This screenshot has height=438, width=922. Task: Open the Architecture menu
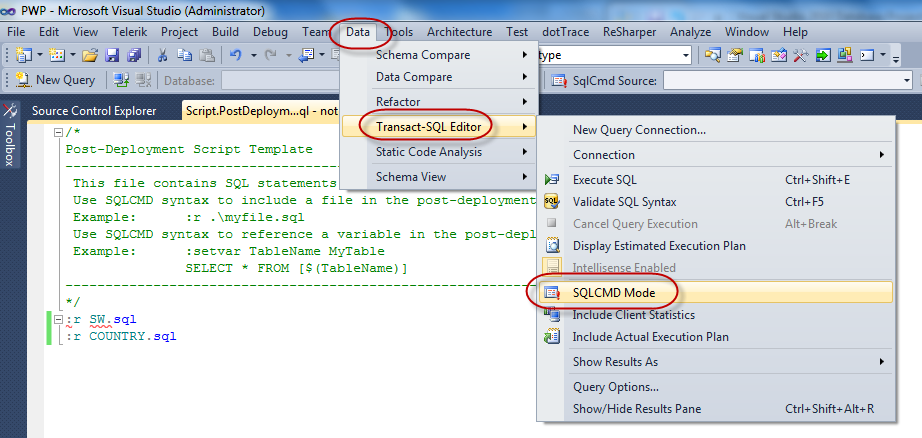tap(459, 32)
